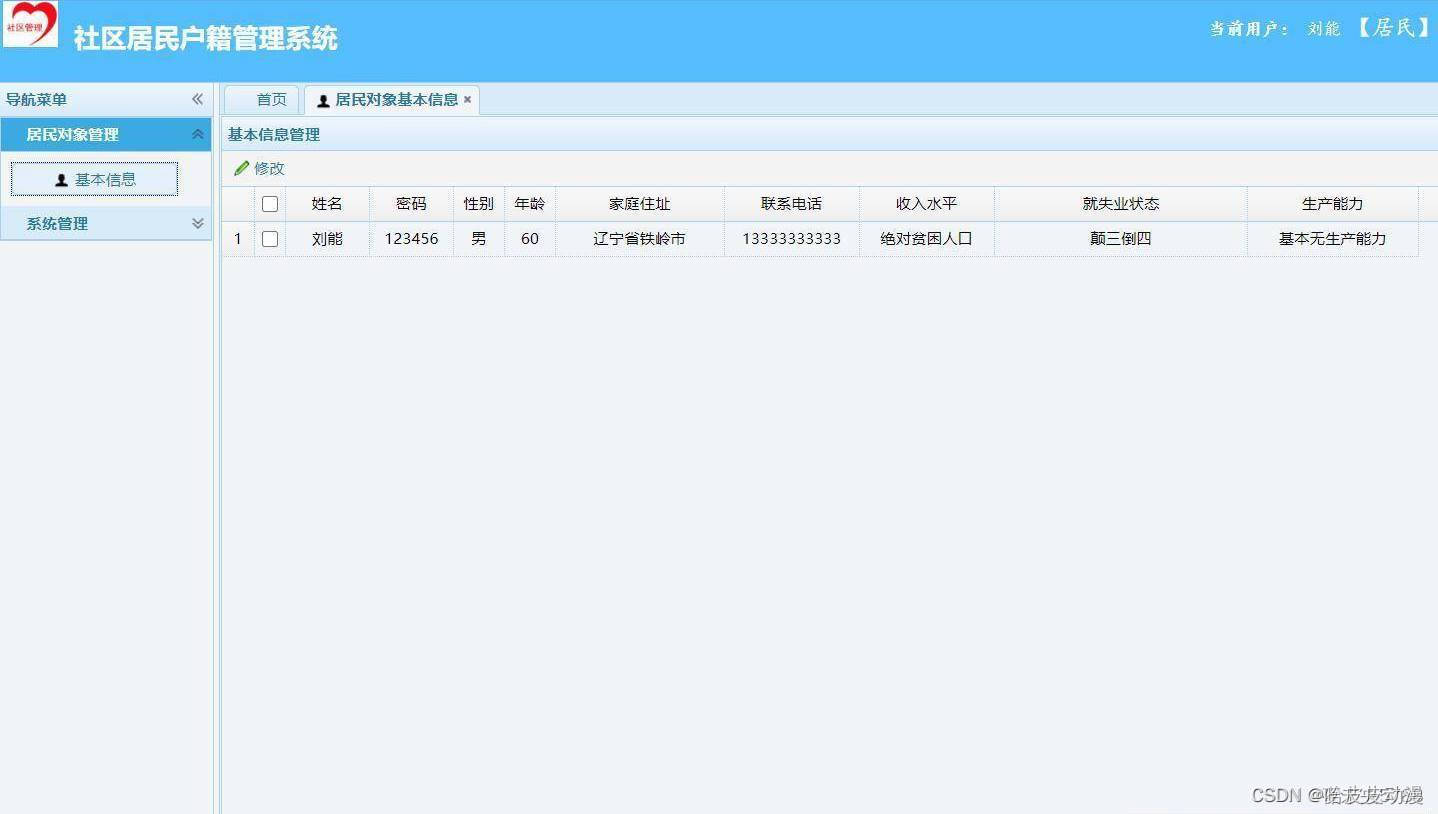This screenshot has height=814, width=1438.
Task: Click the 收入水平 column header
Action: point(927,204)
